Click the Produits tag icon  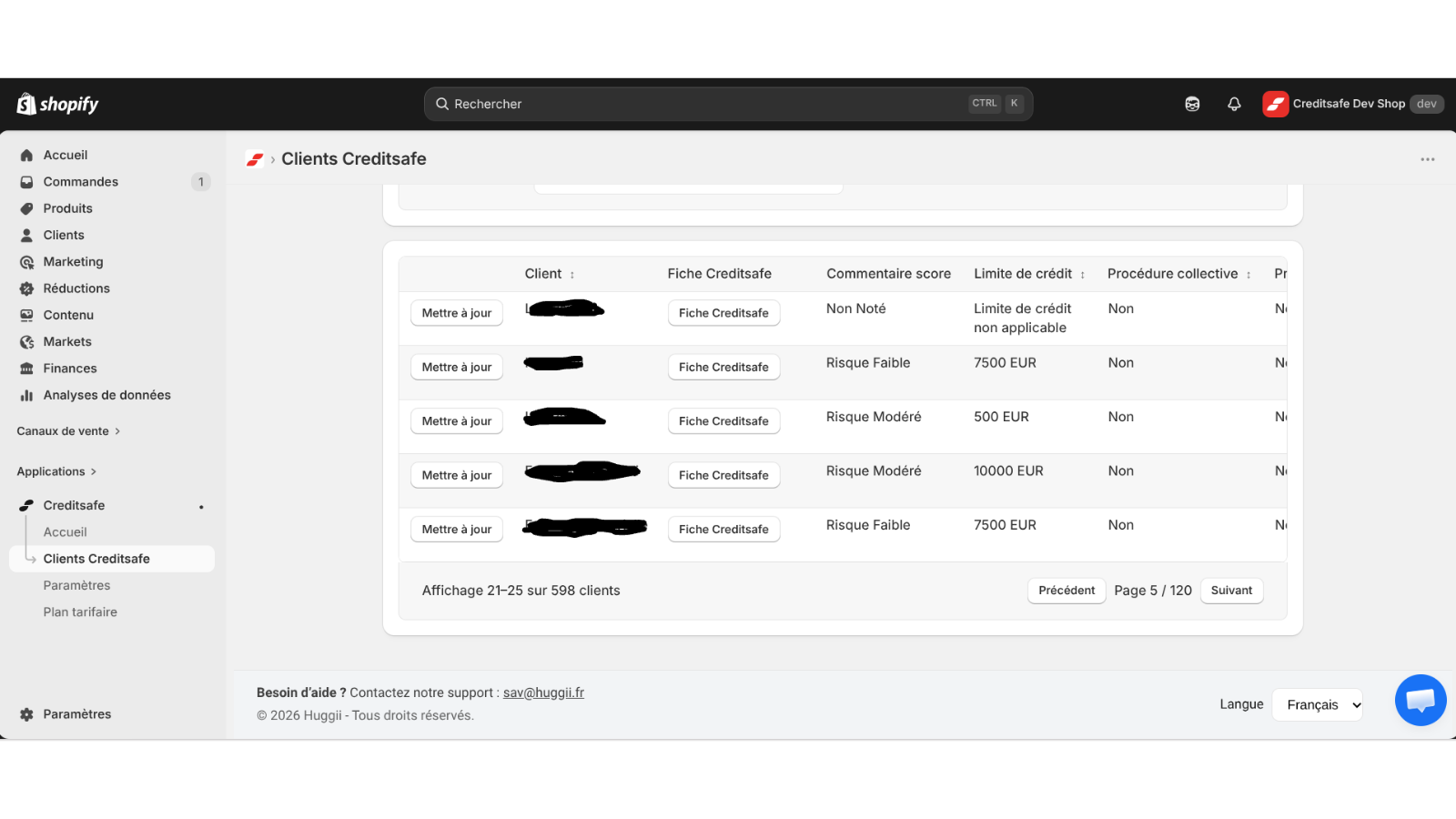(26, 208)
